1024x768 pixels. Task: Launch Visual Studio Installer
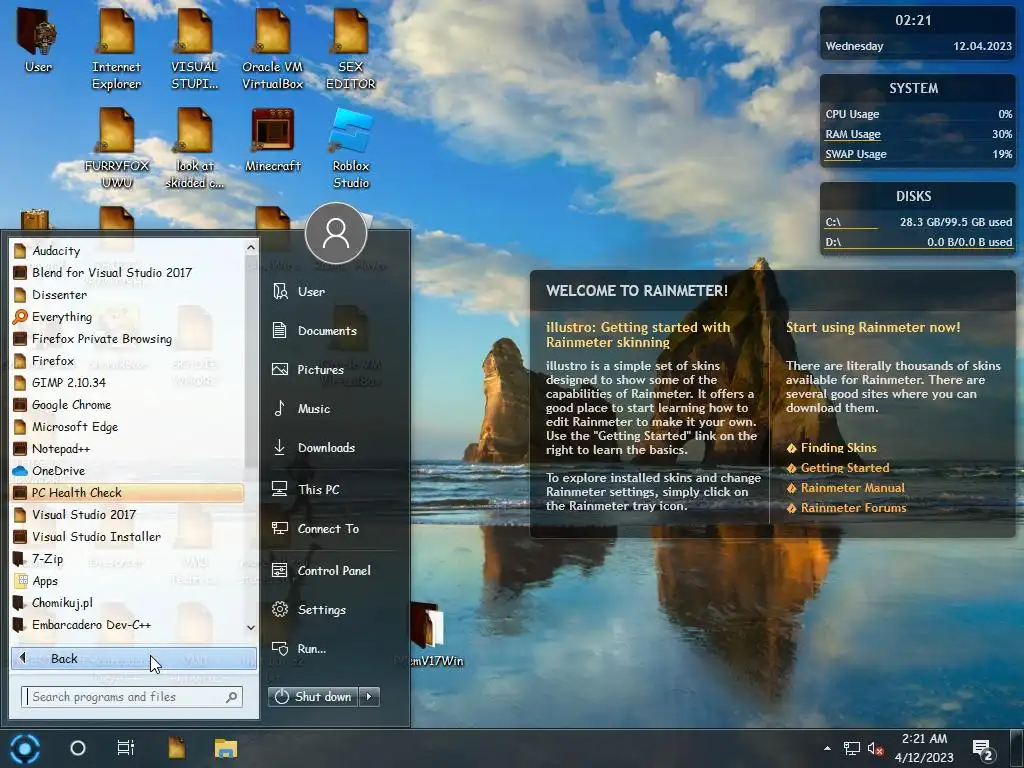127,537
